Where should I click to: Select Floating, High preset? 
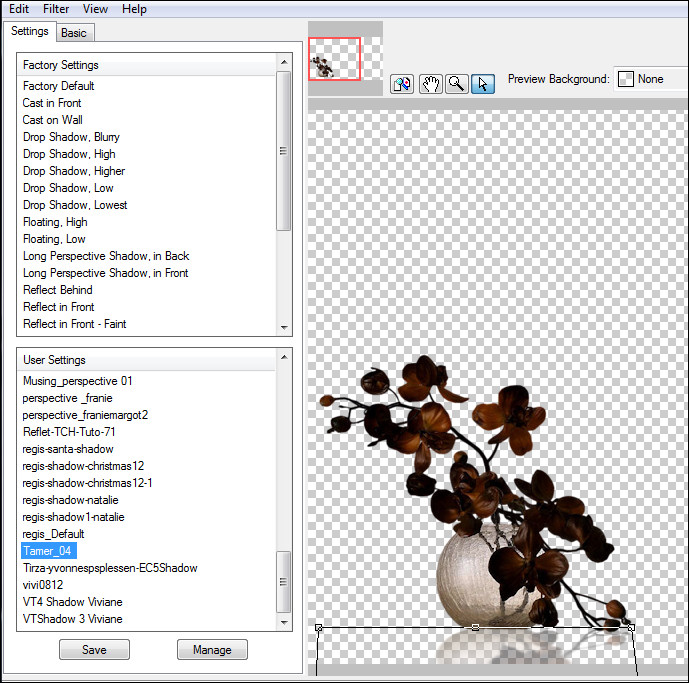(55, 222)
